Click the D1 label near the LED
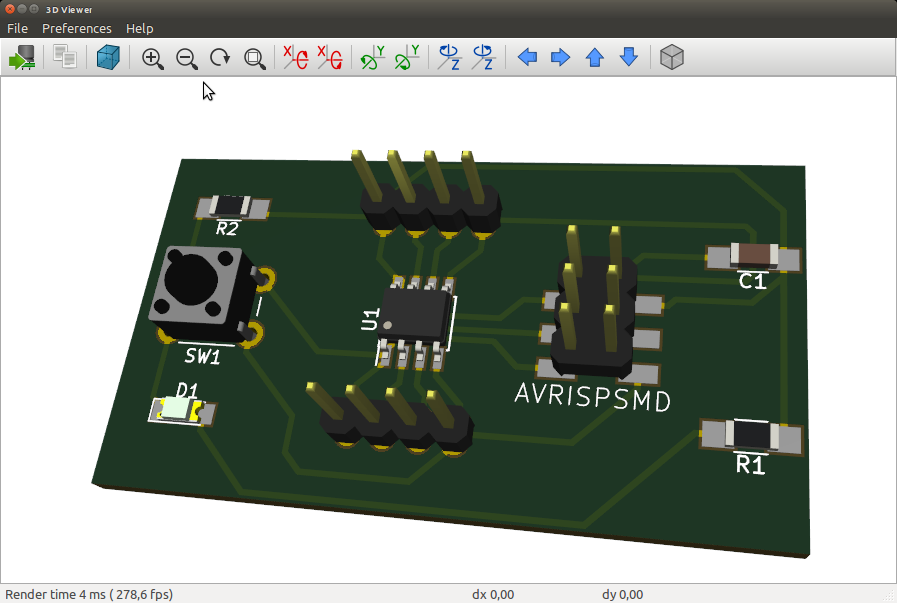 click(x=187, y=391)
